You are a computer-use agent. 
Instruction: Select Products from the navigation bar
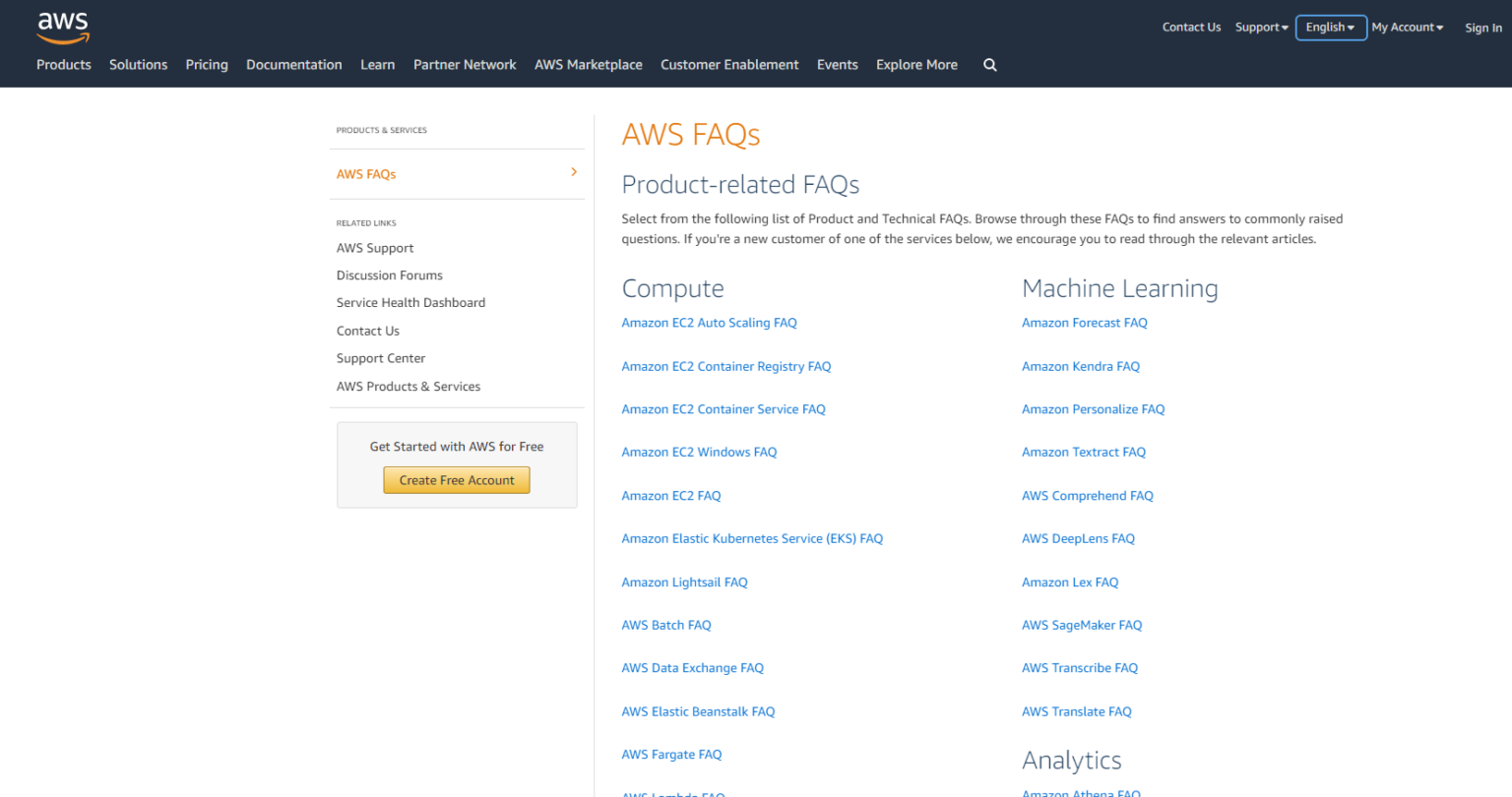[x=63, y=64]
